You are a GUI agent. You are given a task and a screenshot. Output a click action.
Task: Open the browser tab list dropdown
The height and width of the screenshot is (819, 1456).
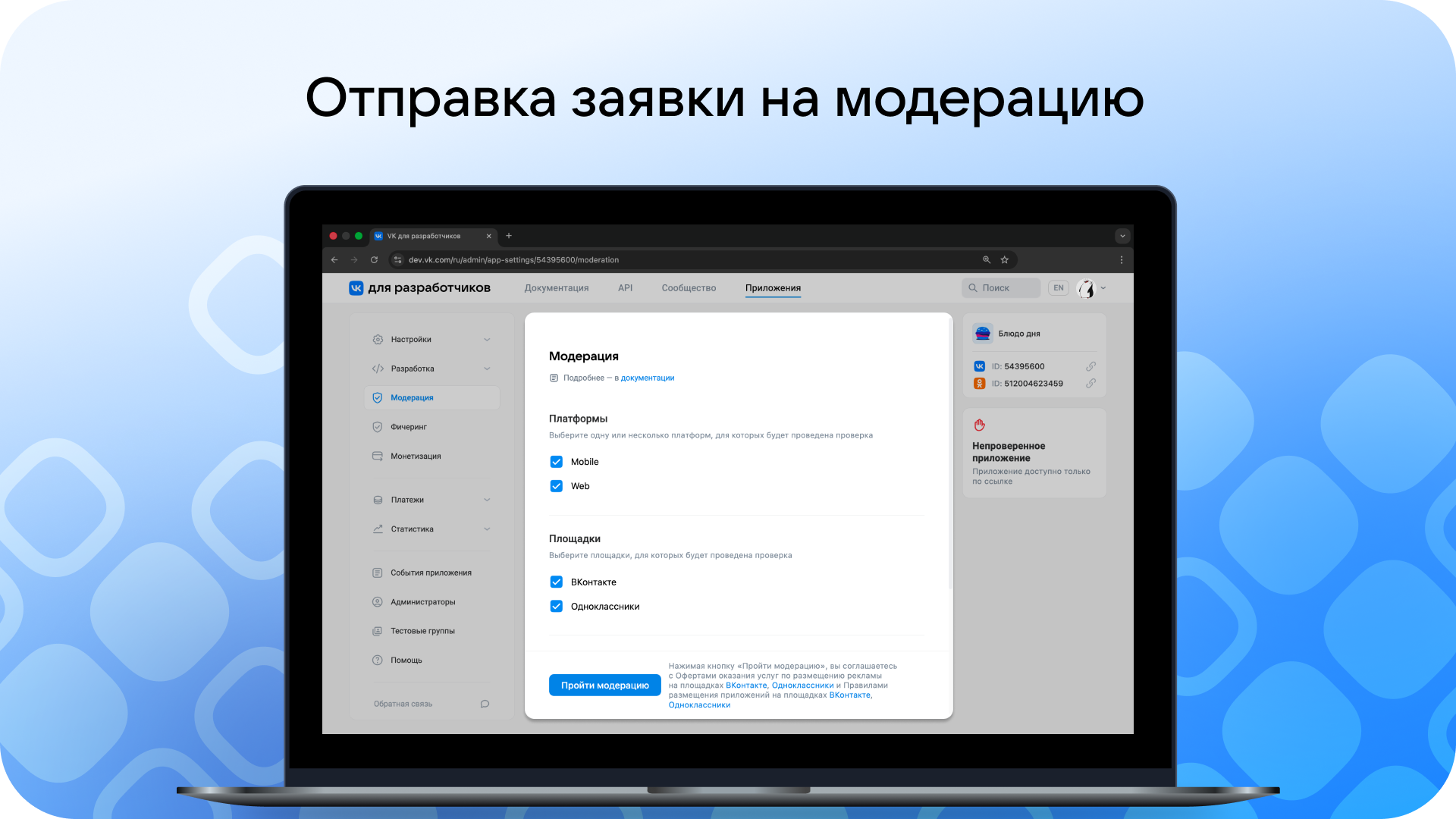pos(1123,236)
